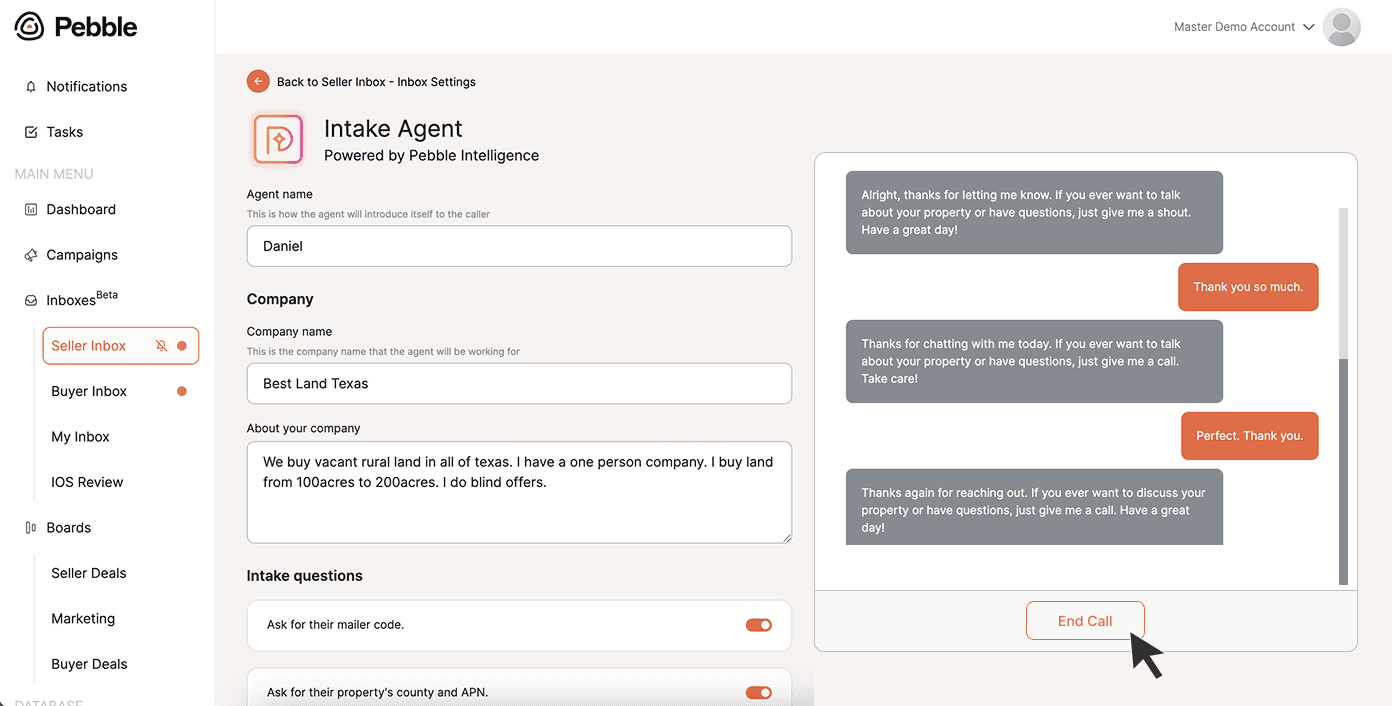The width and height of the screenshot is (1392, 706).
Task: Toggle the mailer code question switch
Action: point(759,625)
